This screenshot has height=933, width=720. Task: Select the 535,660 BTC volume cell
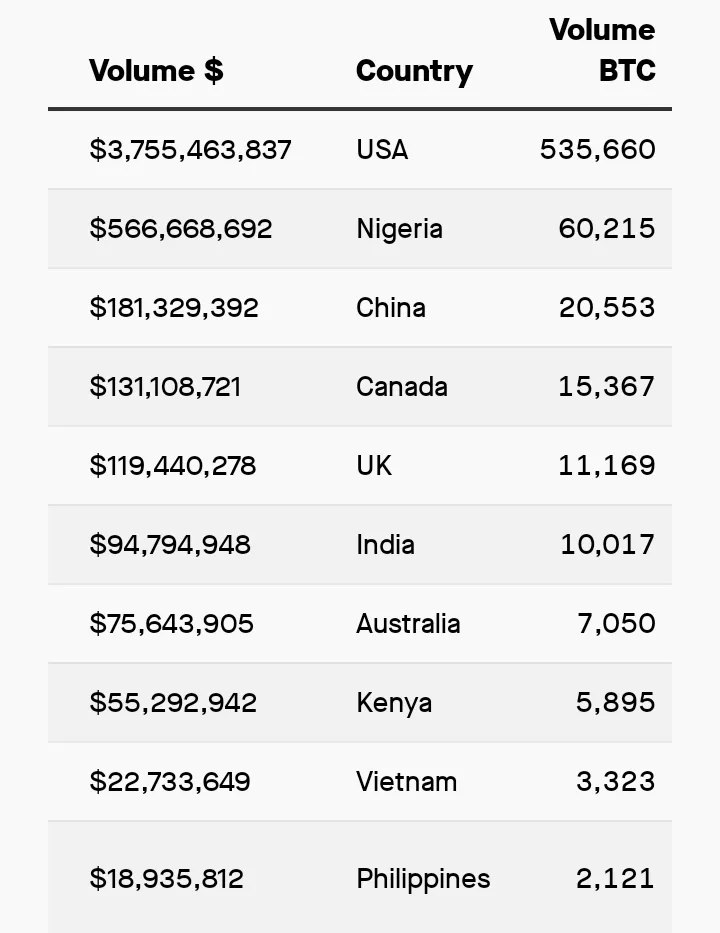597,149
